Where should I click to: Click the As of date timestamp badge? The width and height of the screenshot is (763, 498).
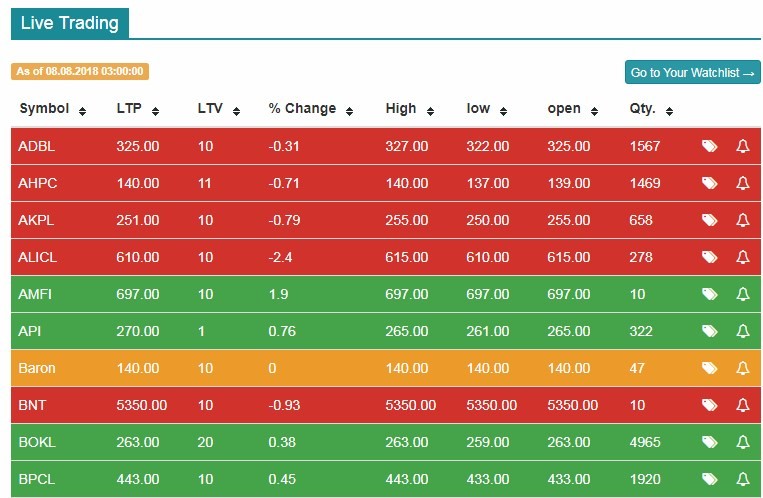tap(80, 71)
